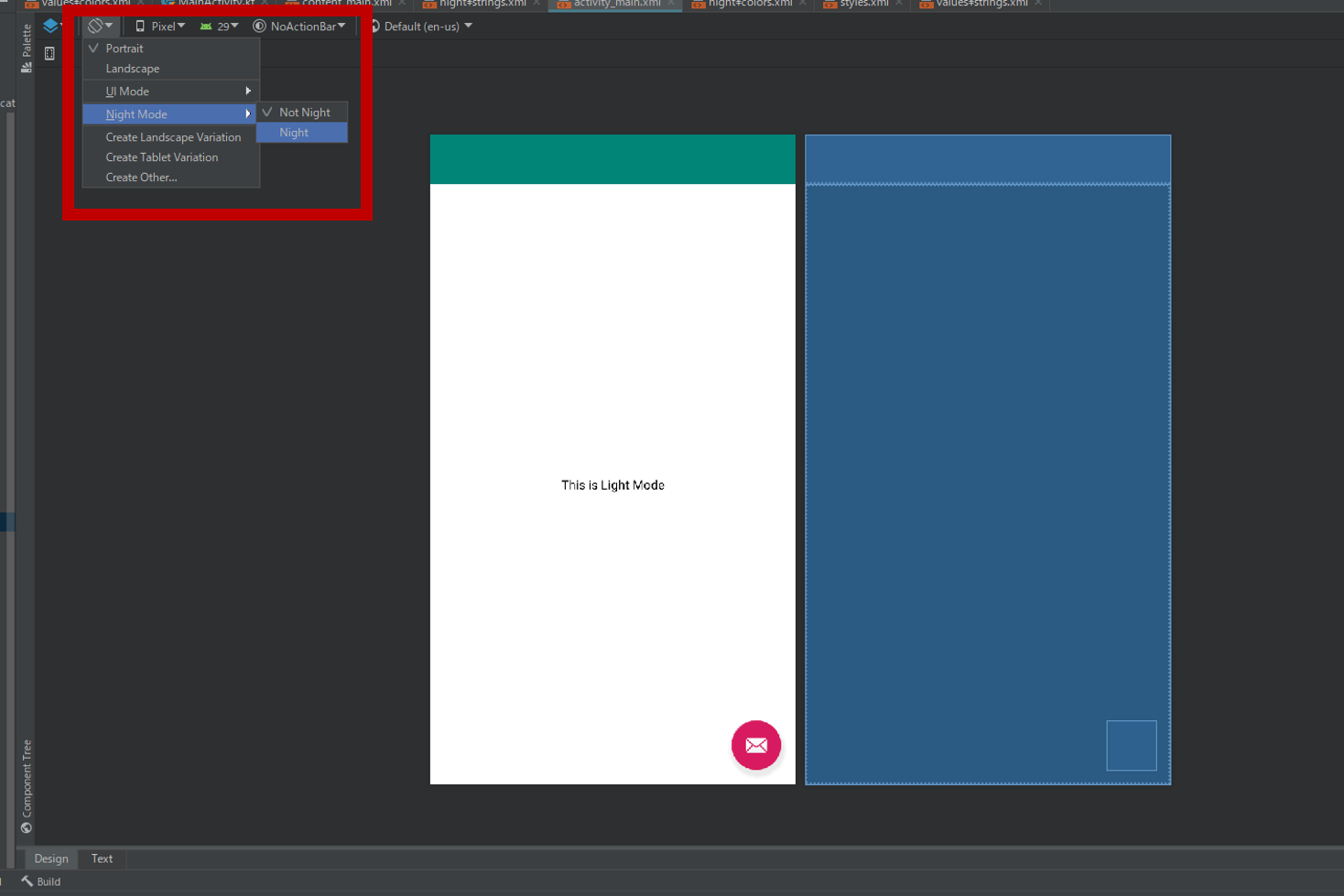Click the pink mail floating action button
This screenshot has height=896, width=1344.
[755, 745]
